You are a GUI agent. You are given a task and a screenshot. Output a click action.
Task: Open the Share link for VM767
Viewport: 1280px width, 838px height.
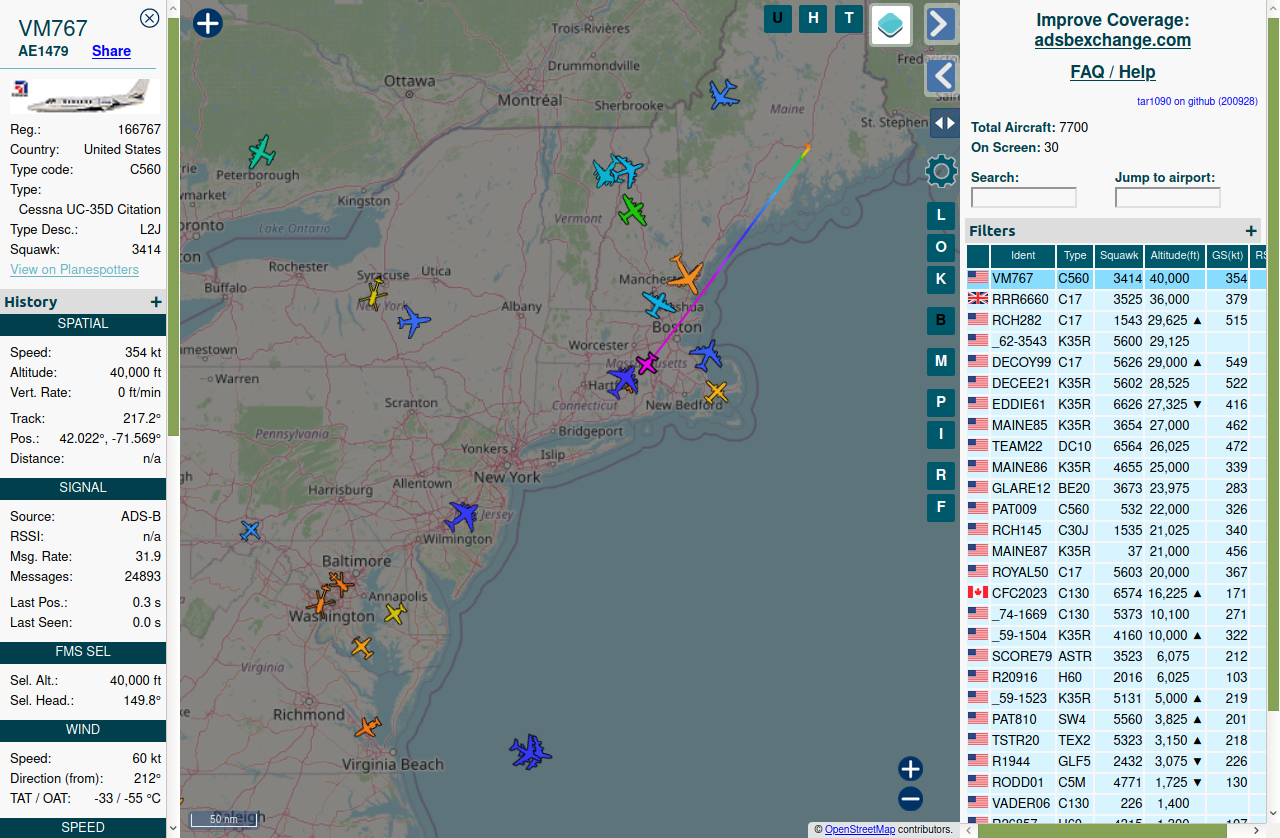click(111, 51)
